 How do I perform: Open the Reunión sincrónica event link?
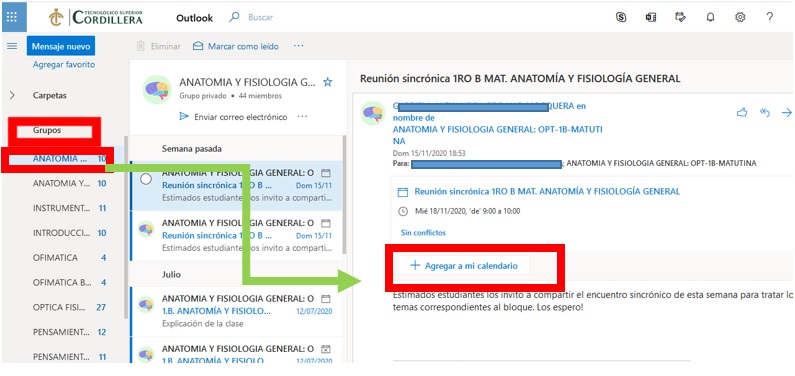coord(548,192)
